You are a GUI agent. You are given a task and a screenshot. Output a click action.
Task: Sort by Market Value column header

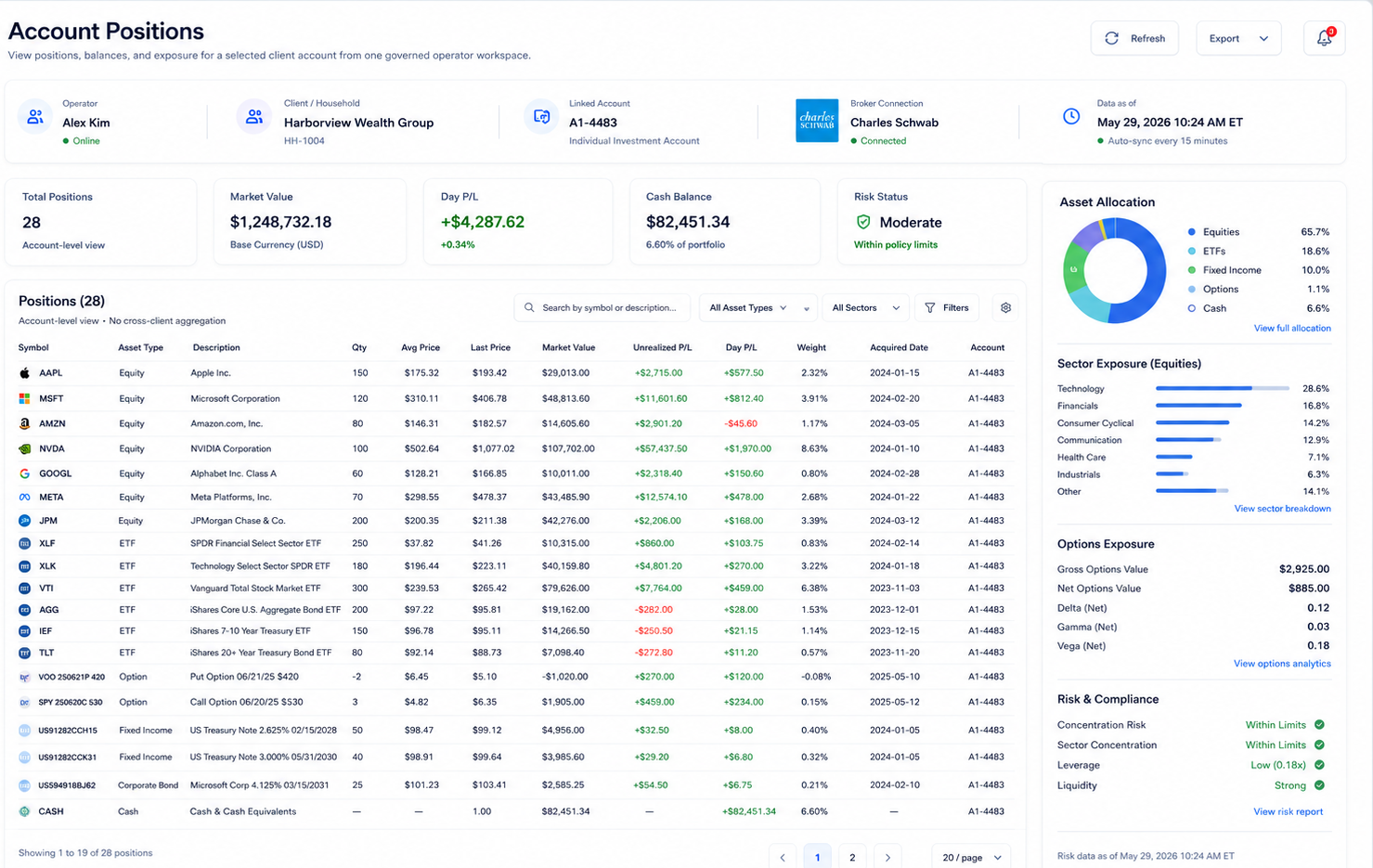(568, 347)
